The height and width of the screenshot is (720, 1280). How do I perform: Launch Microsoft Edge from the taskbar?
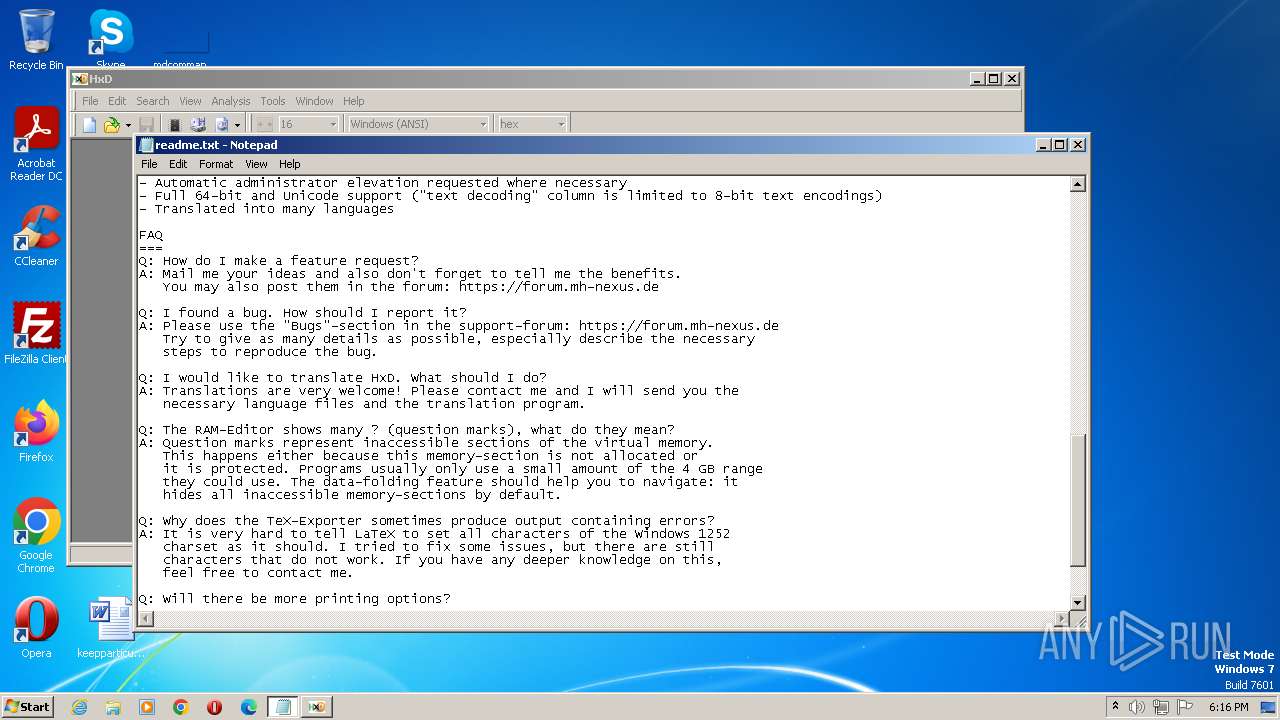click(249, 707)
